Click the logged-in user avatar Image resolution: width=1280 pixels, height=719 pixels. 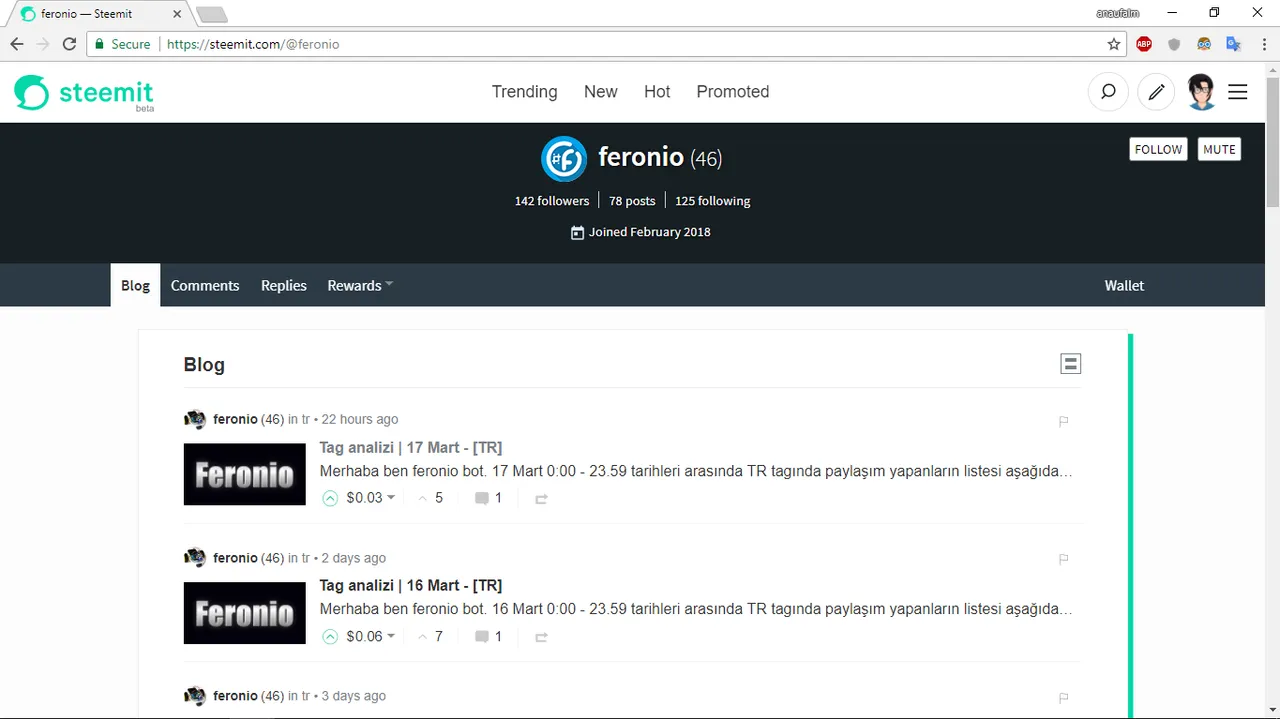pos(1201,92)
